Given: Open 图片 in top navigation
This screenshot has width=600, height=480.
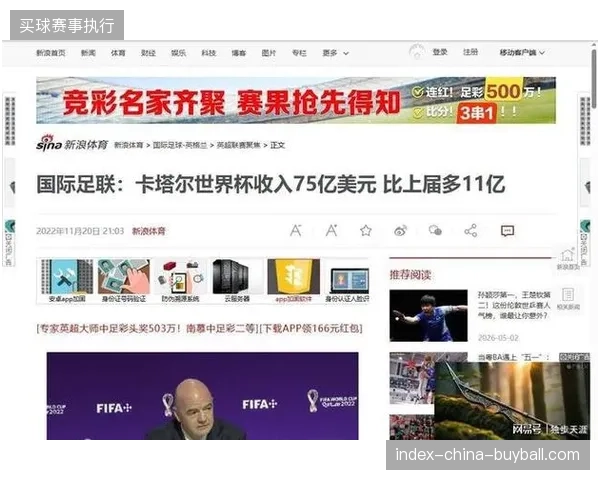Looking at the screenshot, I should [x=269, y=53].
